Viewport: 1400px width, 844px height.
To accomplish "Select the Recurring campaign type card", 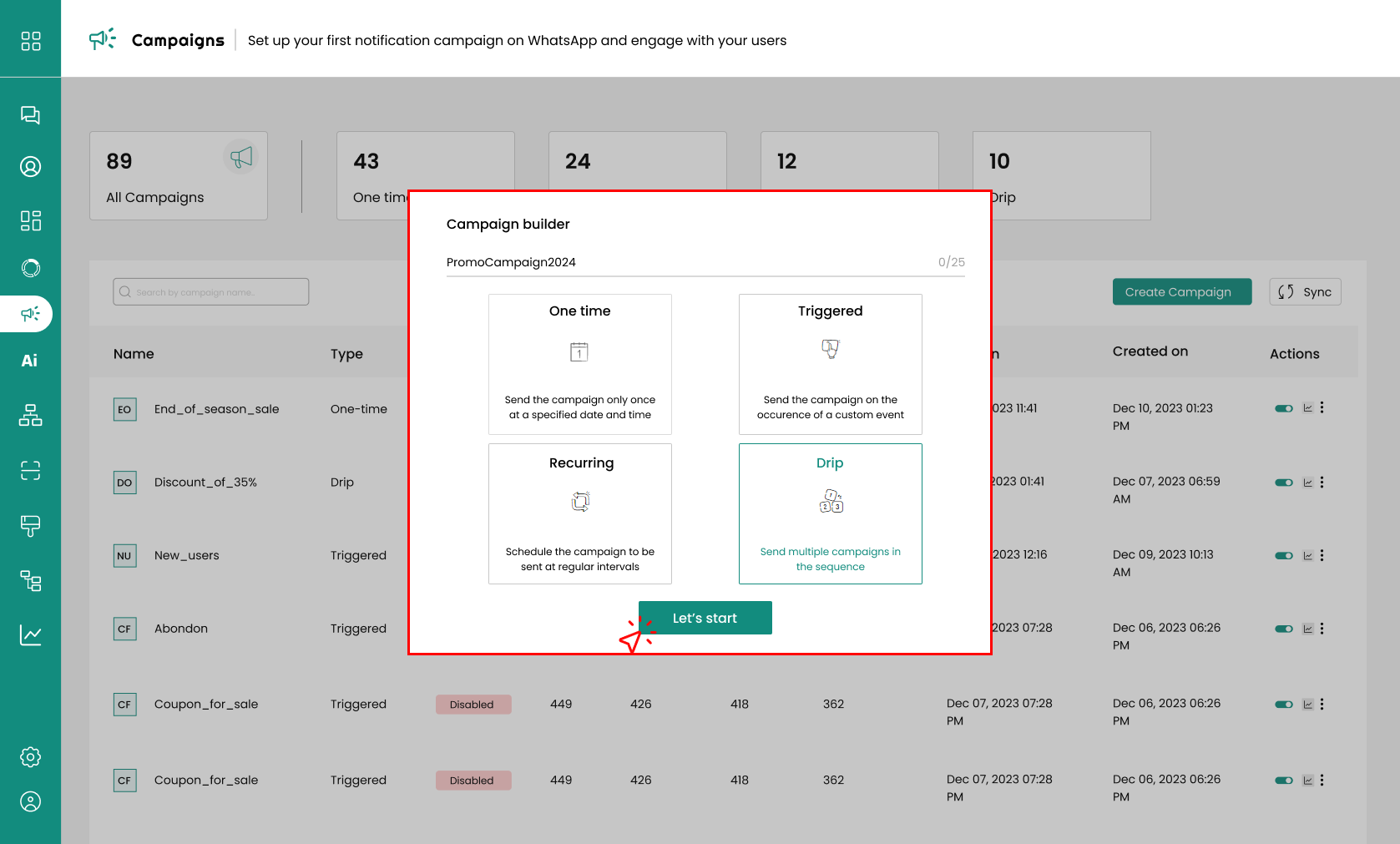I will click(579, 513).
